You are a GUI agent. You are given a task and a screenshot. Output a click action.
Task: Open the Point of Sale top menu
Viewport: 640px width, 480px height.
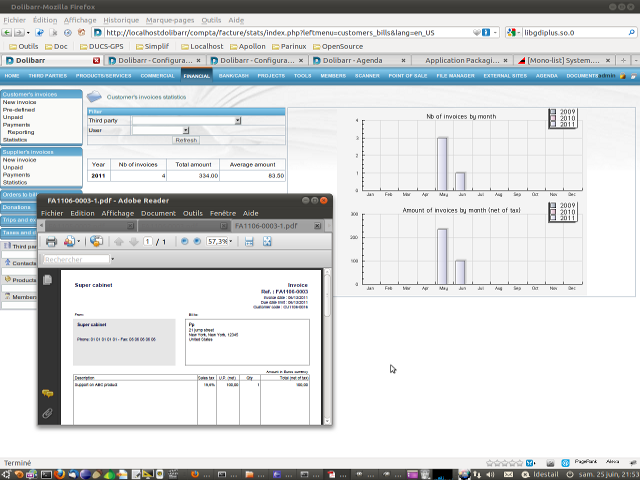pyautogui.click(x=407, y=76)
